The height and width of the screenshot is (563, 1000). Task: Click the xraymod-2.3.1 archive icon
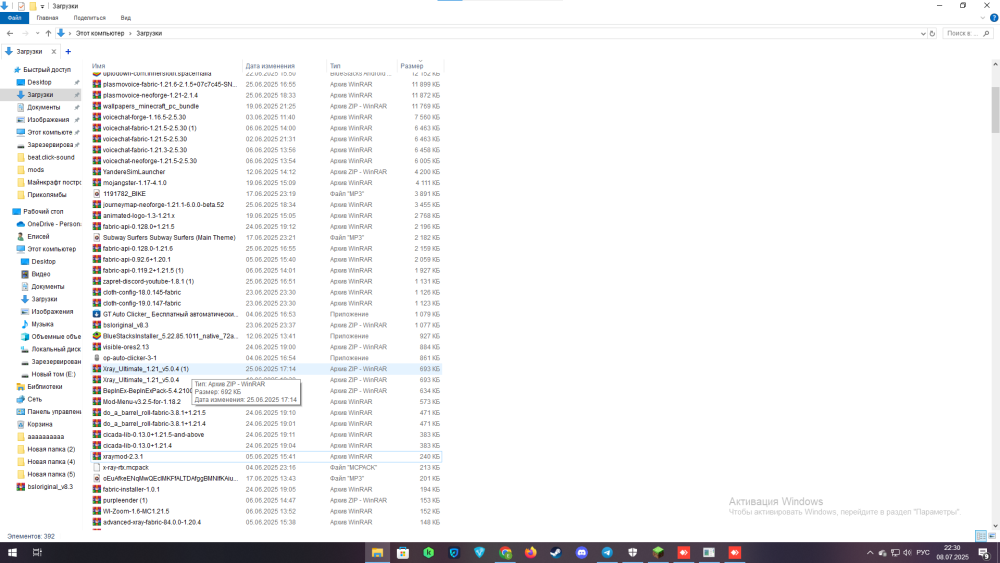tap(97, 457)
